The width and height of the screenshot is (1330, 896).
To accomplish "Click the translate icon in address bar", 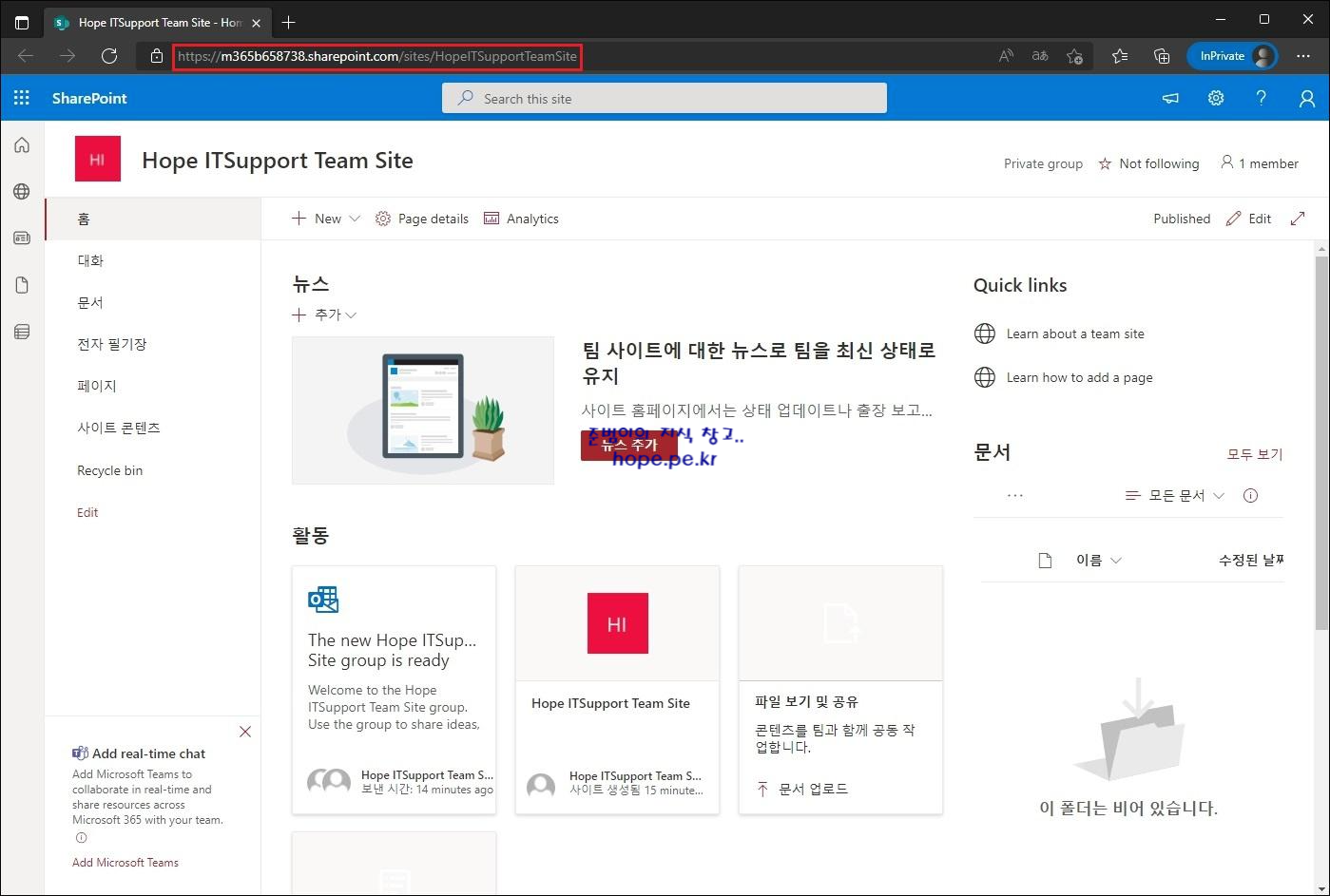I will [x=1040, y=56].
